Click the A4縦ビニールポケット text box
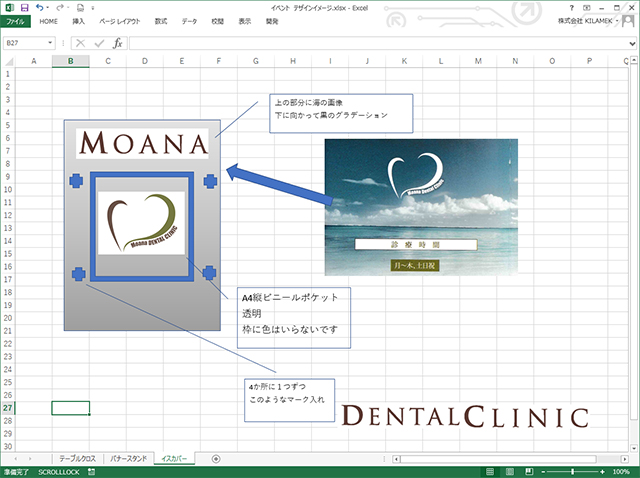The image size is (640, 478). pos(294,318)
